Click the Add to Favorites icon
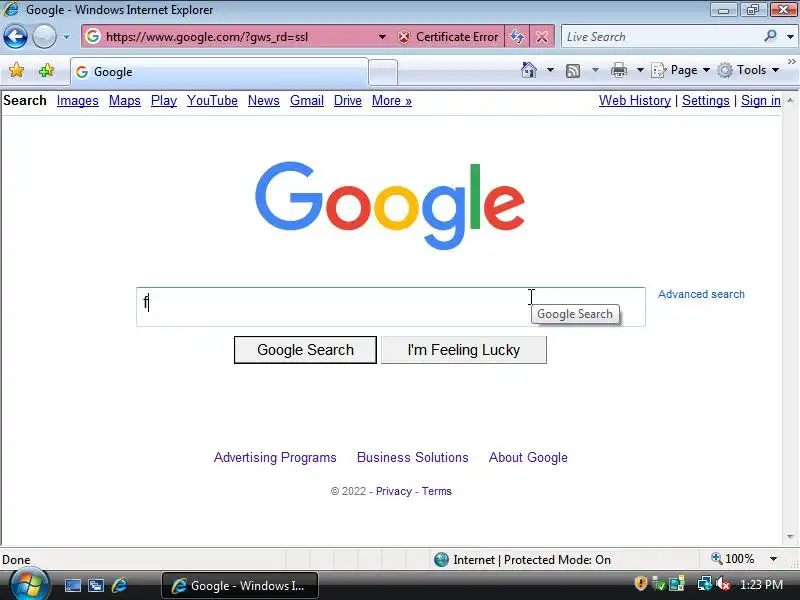Screen dimensions: 800x600 46,70
